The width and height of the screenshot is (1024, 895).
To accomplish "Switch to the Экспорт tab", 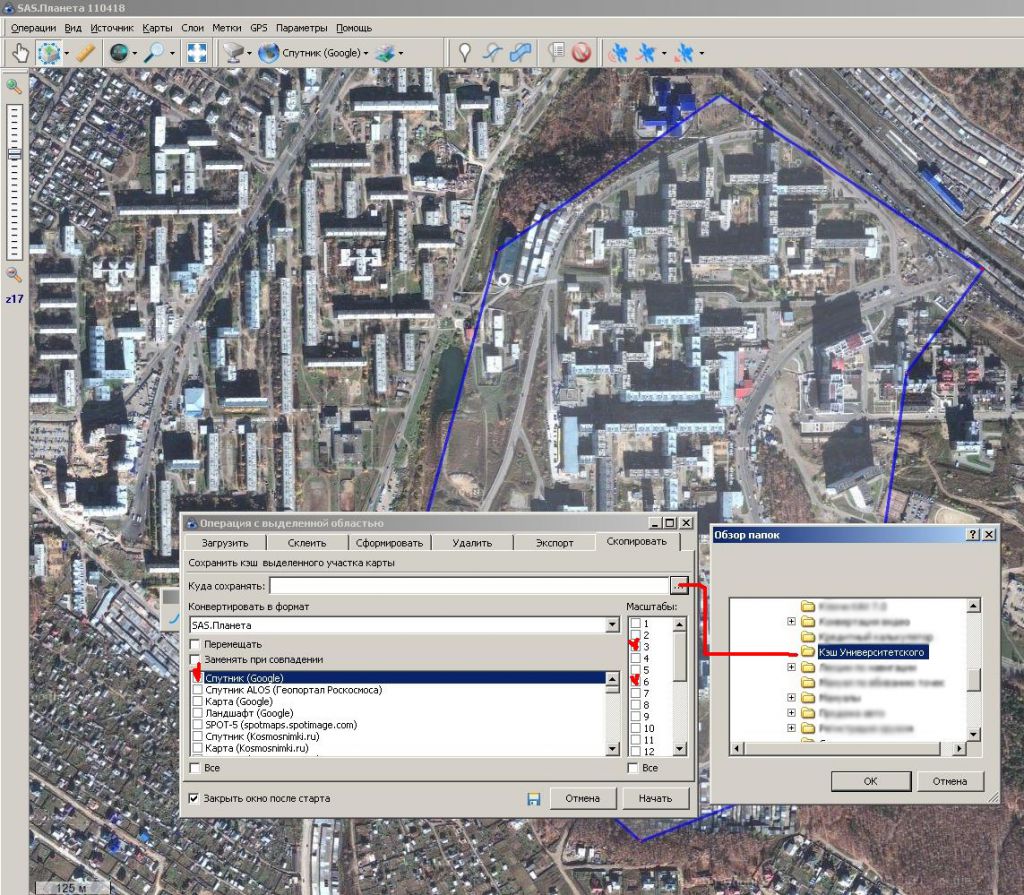I will coord(553,542).
